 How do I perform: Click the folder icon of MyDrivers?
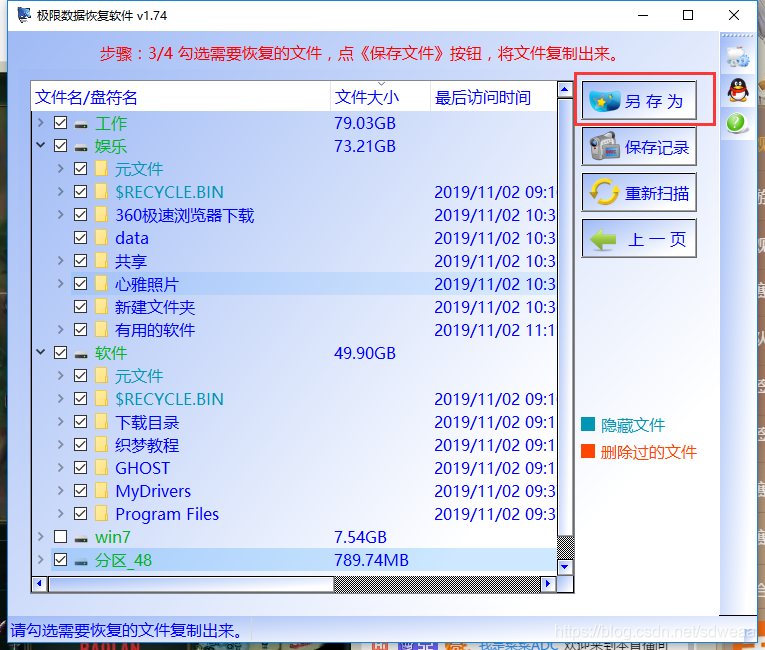click(101, 490)
